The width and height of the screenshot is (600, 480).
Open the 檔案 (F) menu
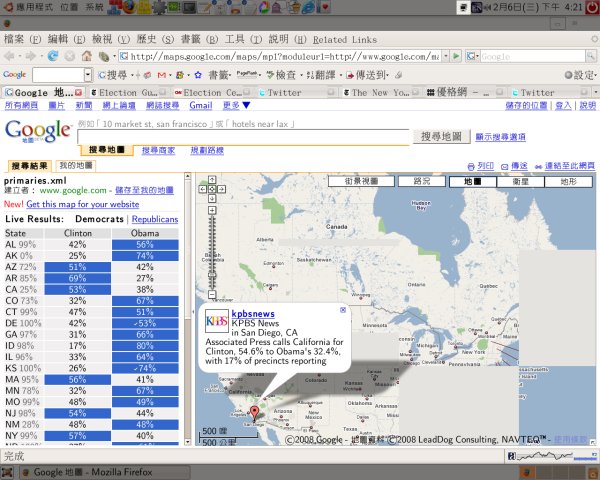click(22, 39)
